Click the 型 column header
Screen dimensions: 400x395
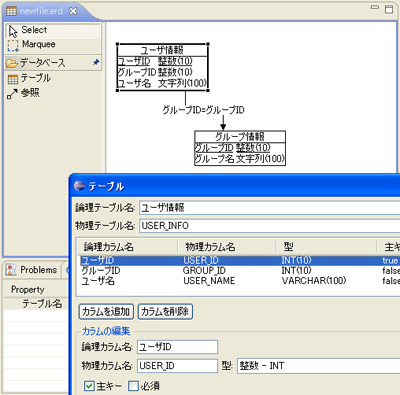pyautogui.click(x=326, y=247)
